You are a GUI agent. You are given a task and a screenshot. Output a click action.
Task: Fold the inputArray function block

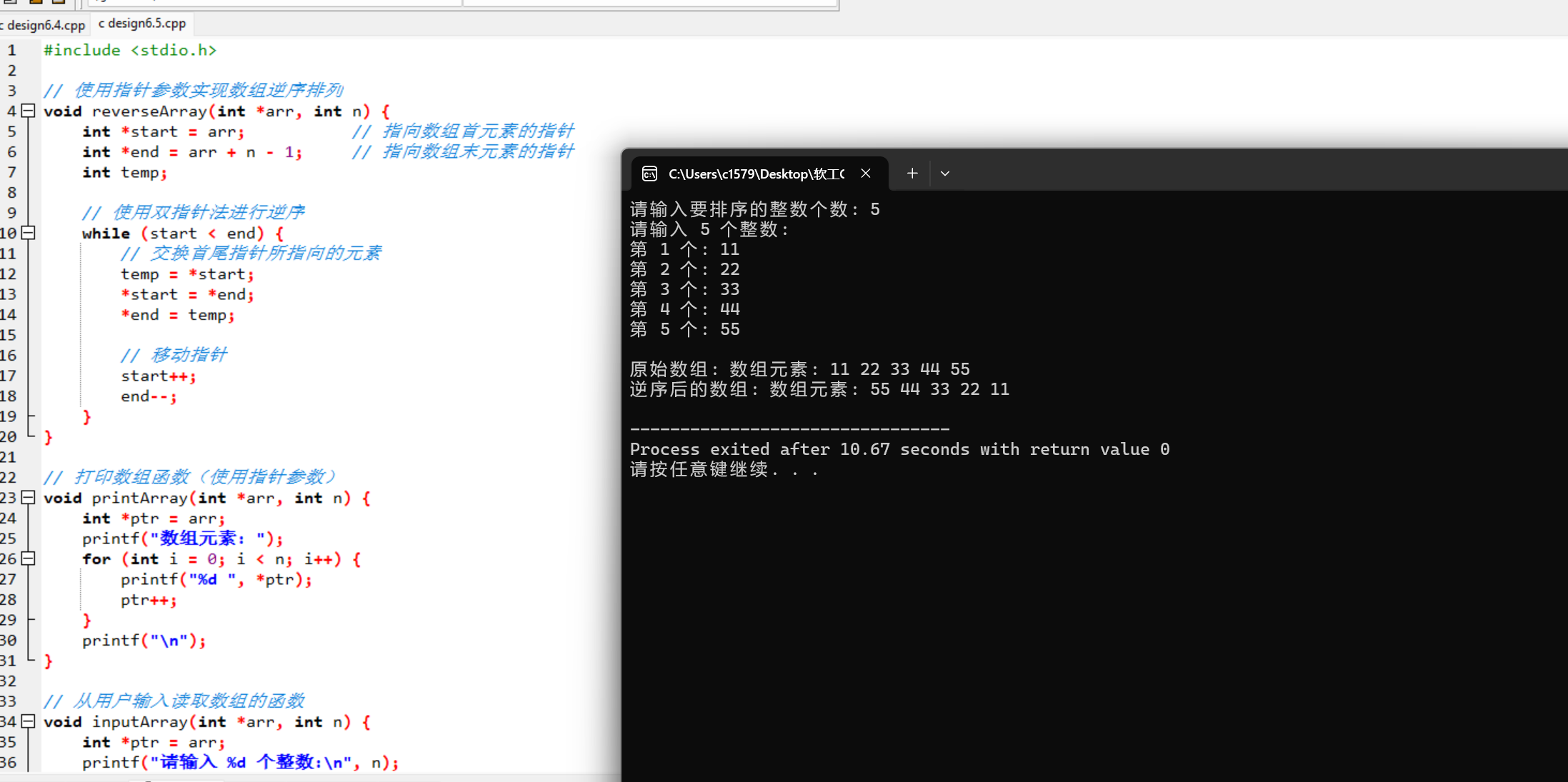pyautogui.click(x=29, y=721)
